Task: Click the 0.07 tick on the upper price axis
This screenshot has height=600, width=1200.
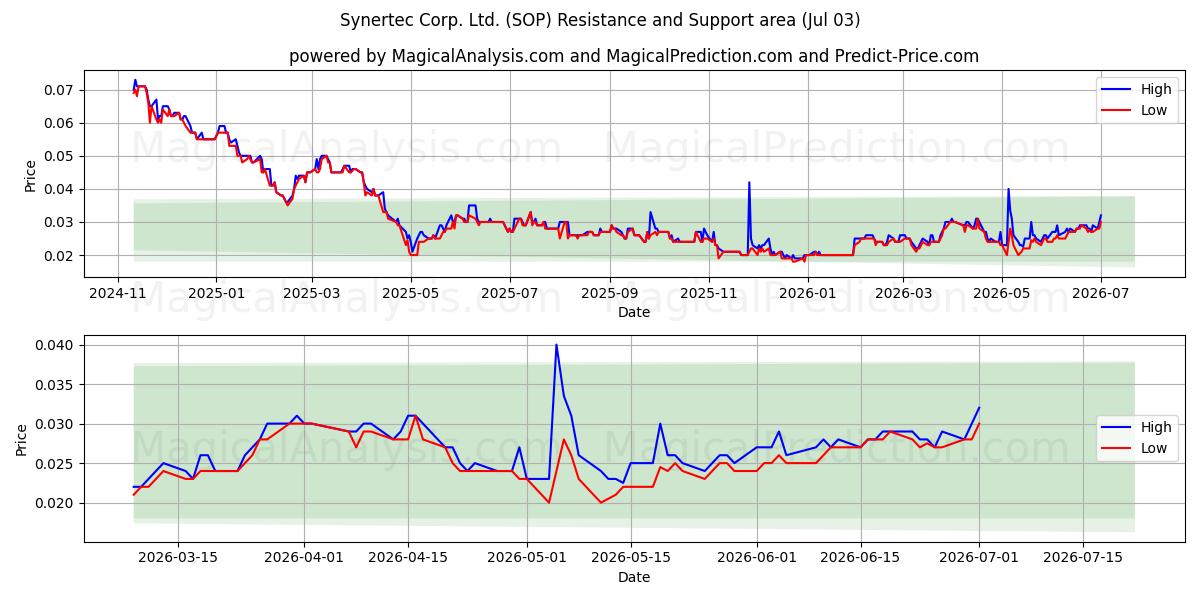Action: coord(60,90)
